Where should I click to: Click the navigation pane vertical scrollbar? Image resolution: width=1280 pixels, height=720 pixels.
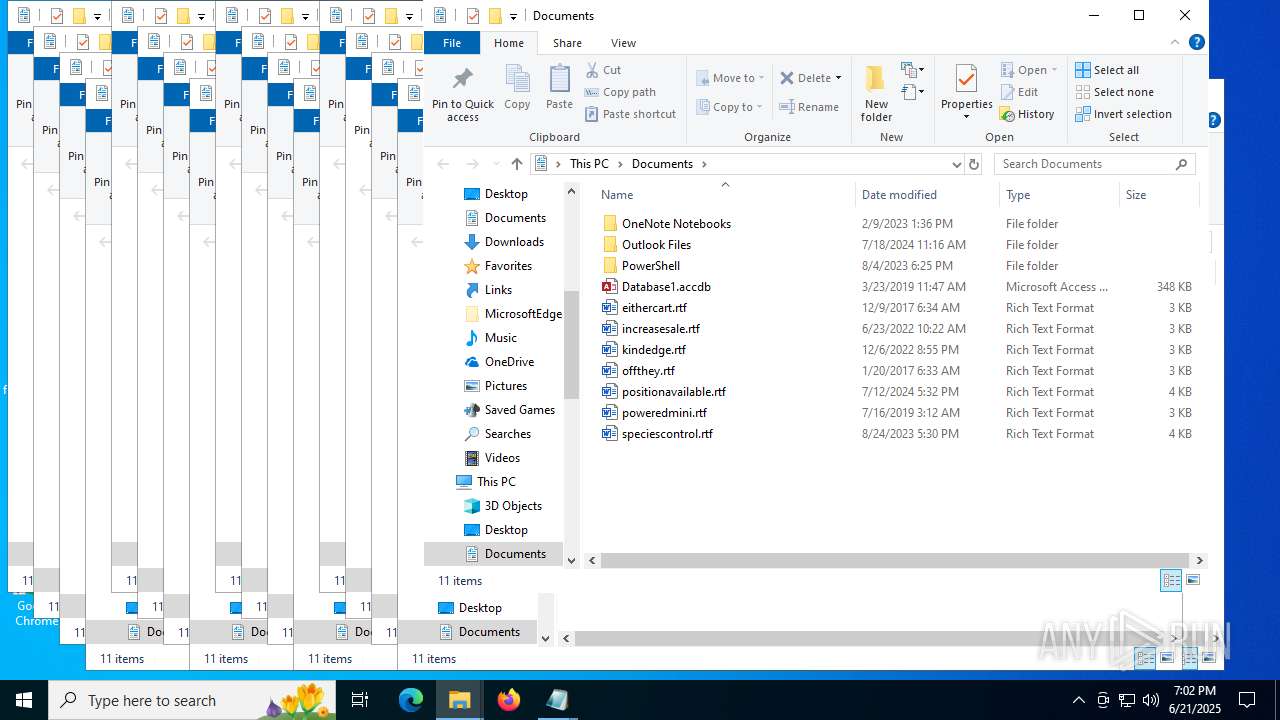(571, 344)
